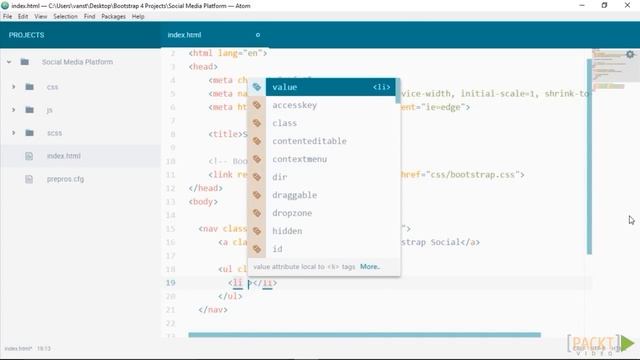Open index.html in the tree view
The width and height of the screenshot is (640, 360).
coord(64,156)
